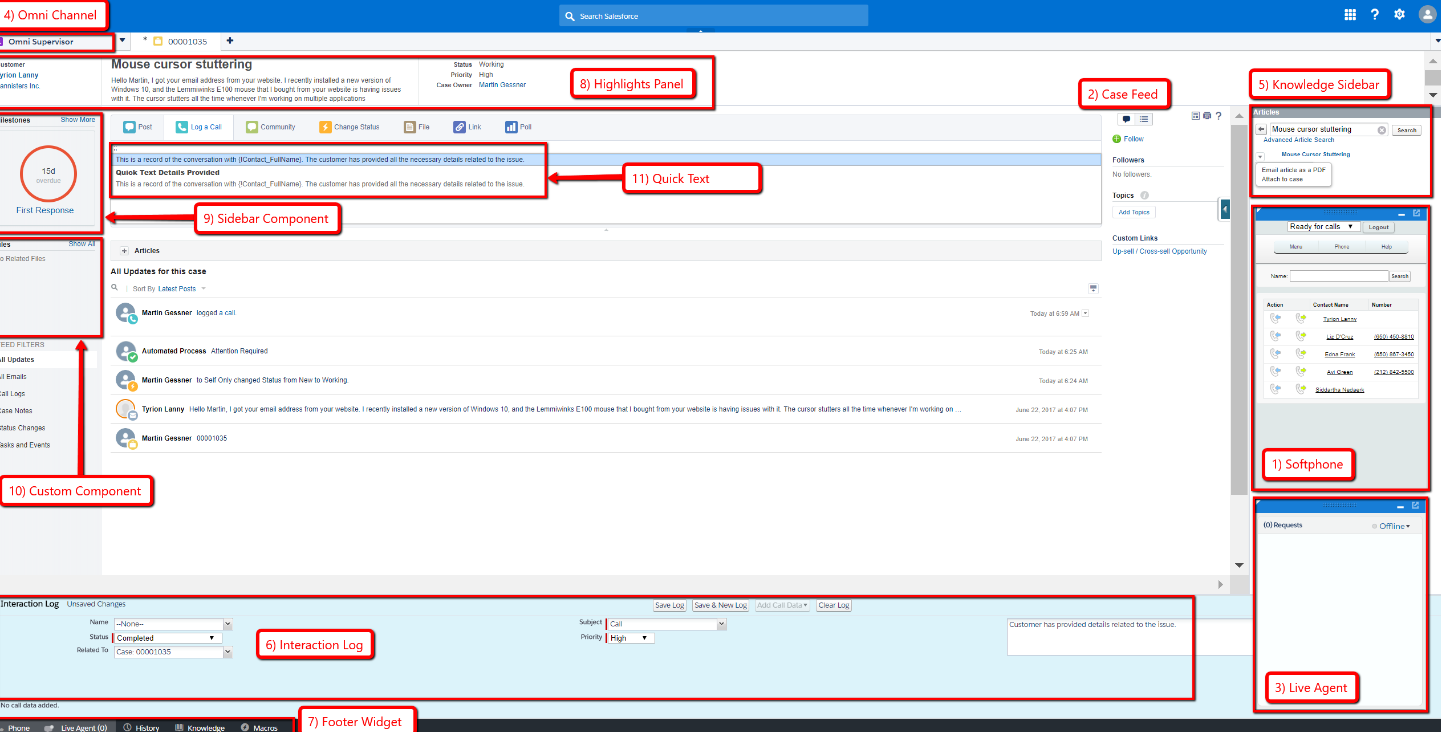The height and width of the screenshot is (732, 1441).
Task: Click the feed search magnifier icon
Action: [x=115, y=288]
